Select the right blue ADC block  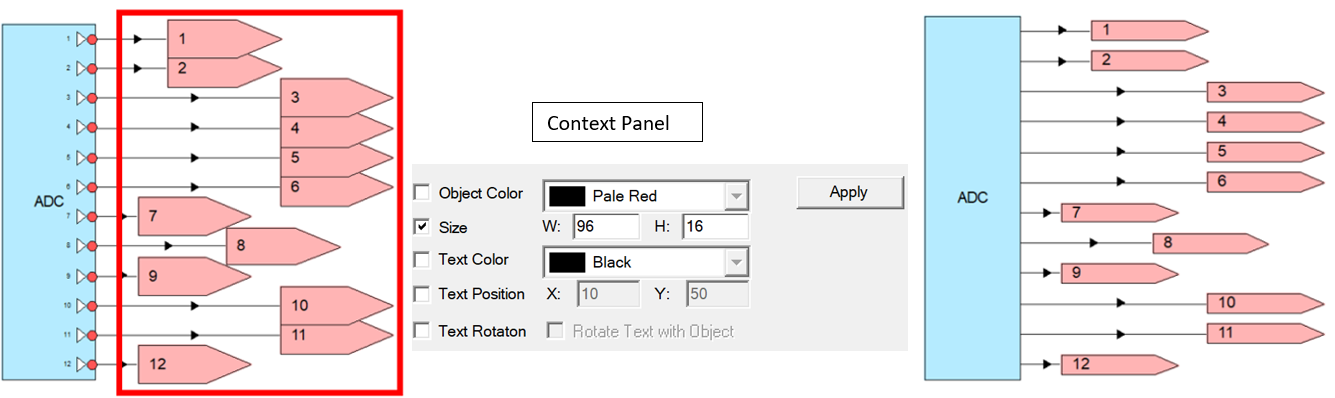pyautogui.click(x=972, y=198)
